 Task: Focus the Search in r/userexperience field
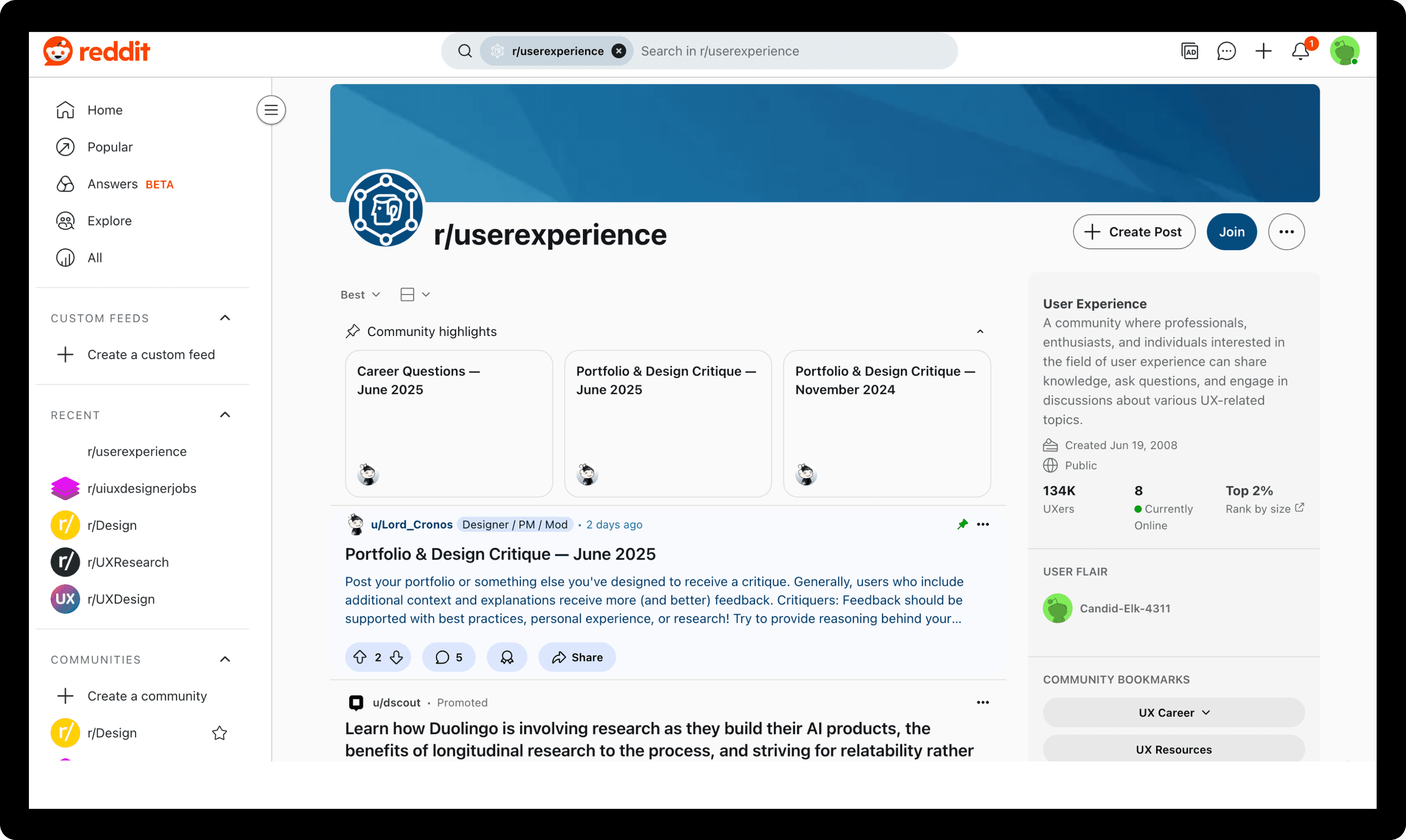(x=793, y=51)
